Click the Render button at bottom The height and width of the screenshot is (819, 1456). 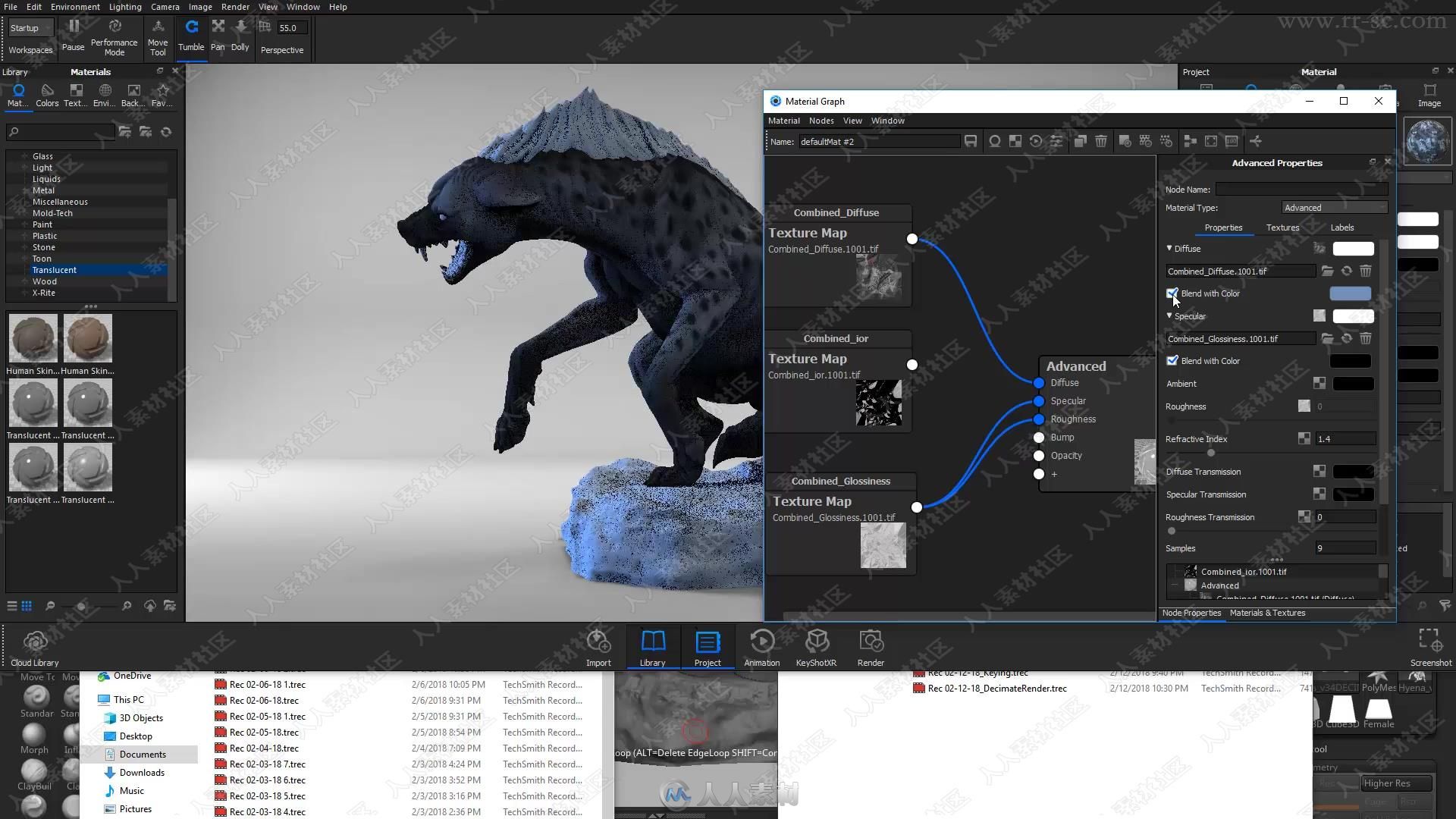coord(869,647)
